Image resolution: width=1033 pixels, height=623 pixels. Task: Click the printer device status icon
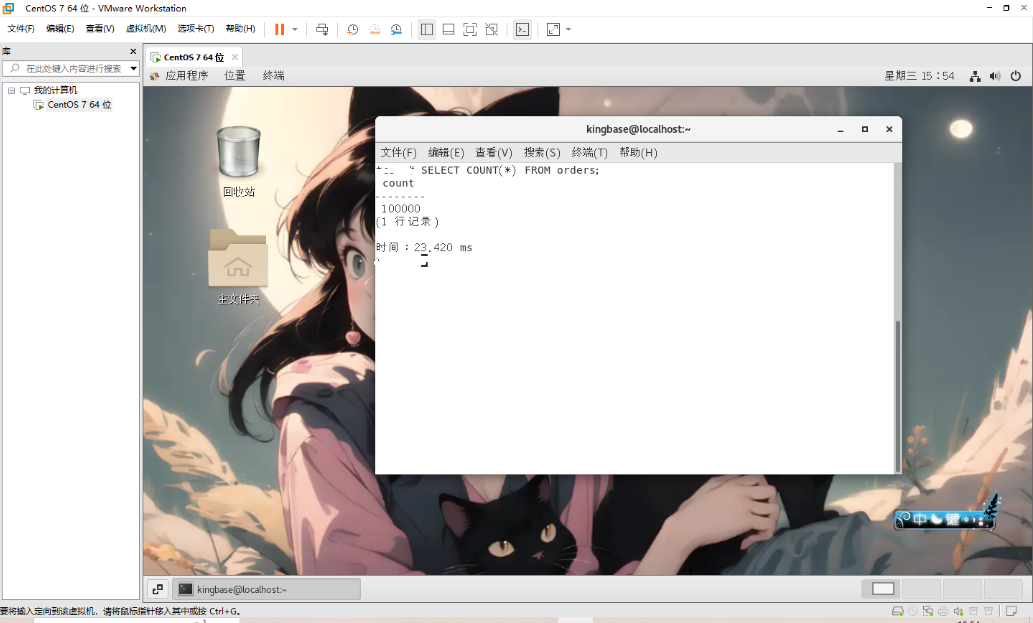943,612
